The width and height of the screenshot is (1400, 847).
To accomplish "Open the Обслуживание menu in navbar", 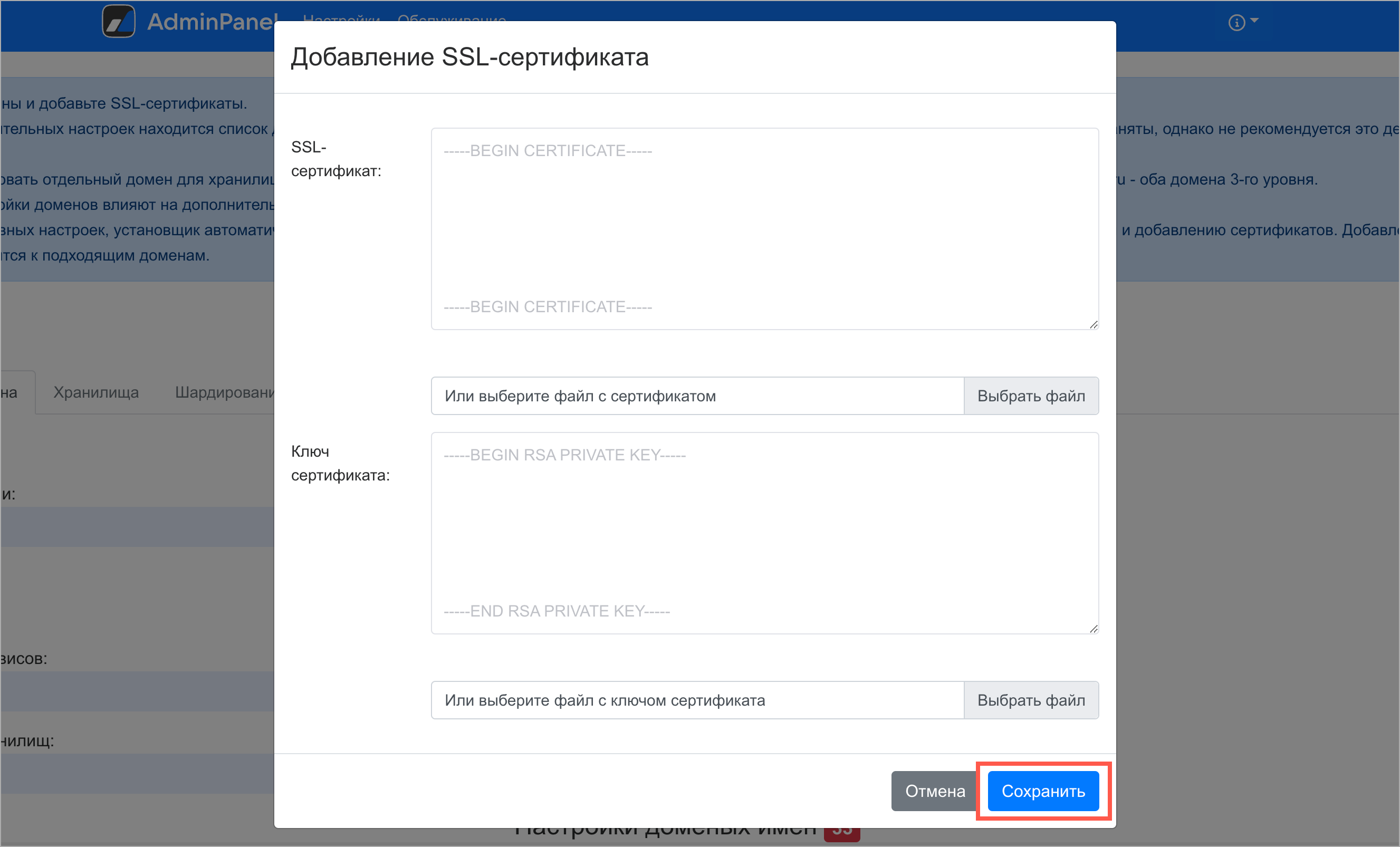I will [x=452, y=18].
